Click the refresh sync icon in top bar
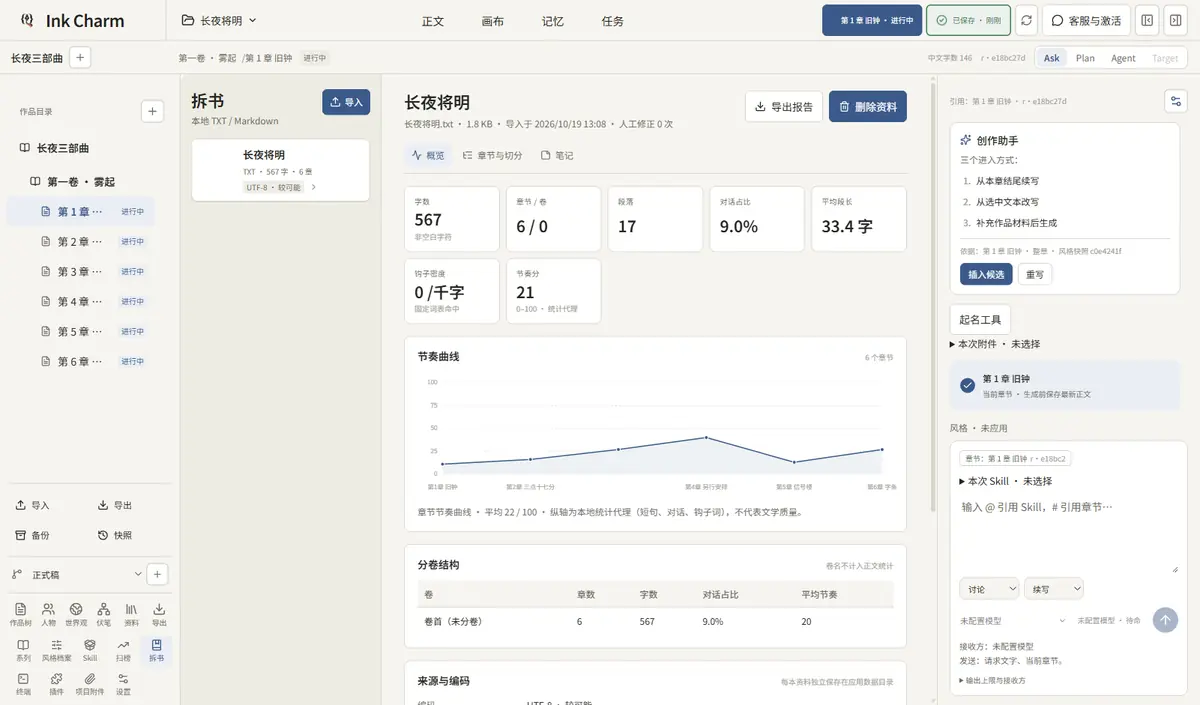This screenshot has height=705, width=1200. tap(1026, 20)
